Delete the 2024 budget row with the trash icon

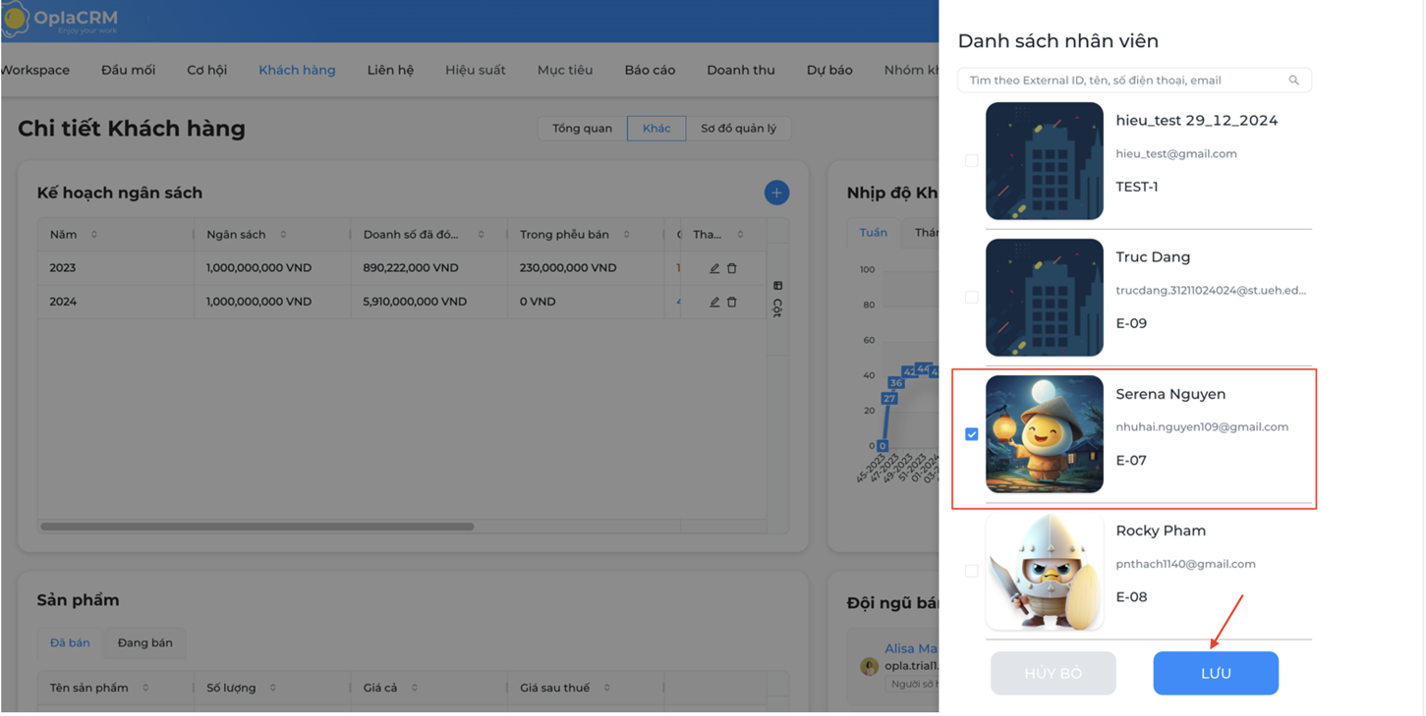point(731,302)
